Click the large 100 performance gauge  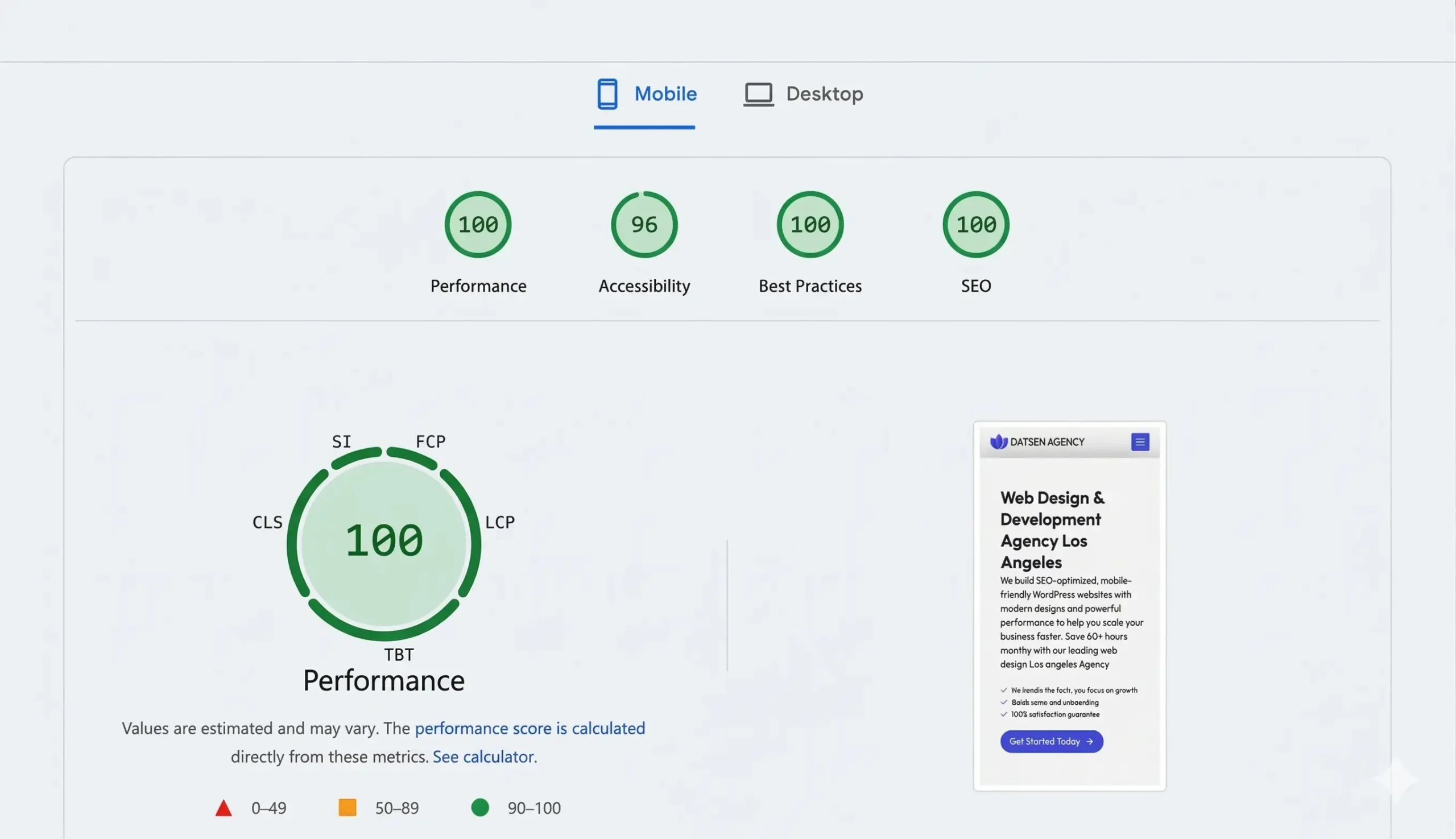384,543
